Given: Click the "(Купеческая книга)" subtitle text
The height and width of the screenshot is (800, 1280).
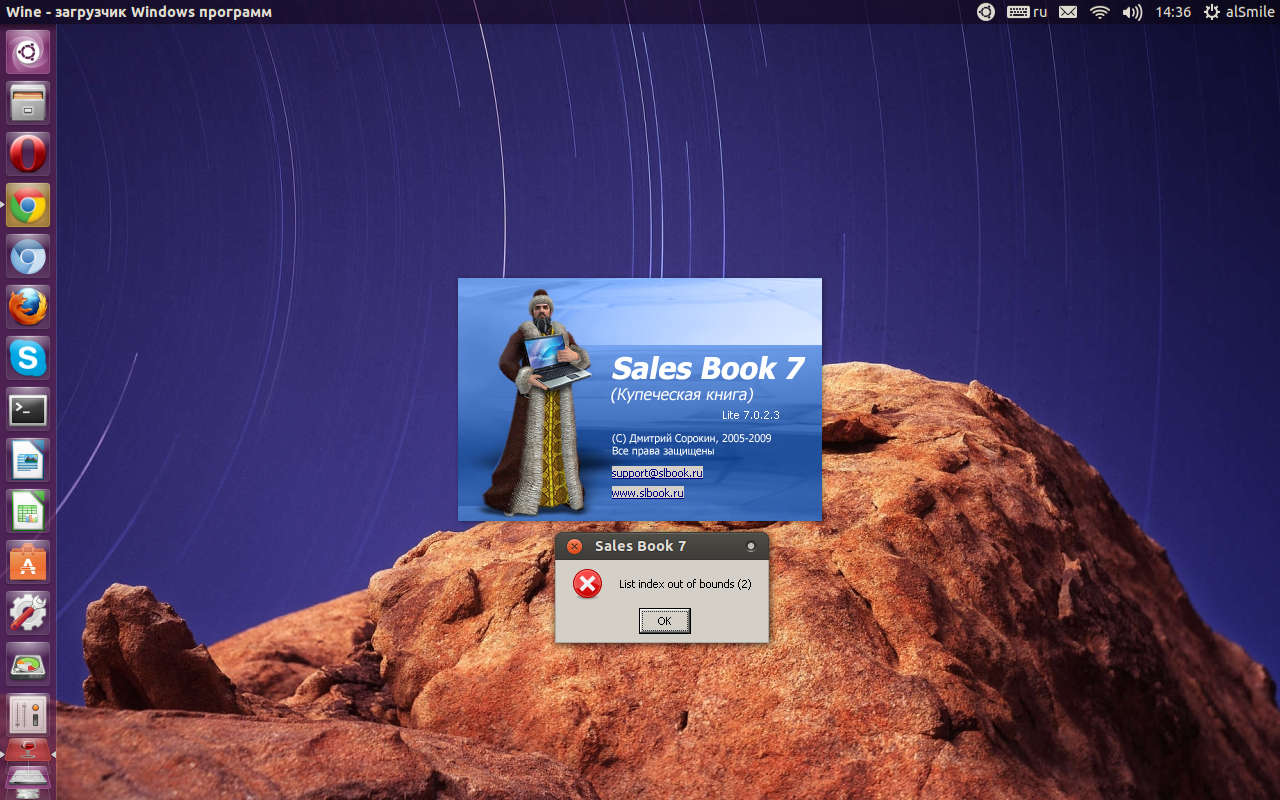Looking at the screenshot, I should pos(682,395).
